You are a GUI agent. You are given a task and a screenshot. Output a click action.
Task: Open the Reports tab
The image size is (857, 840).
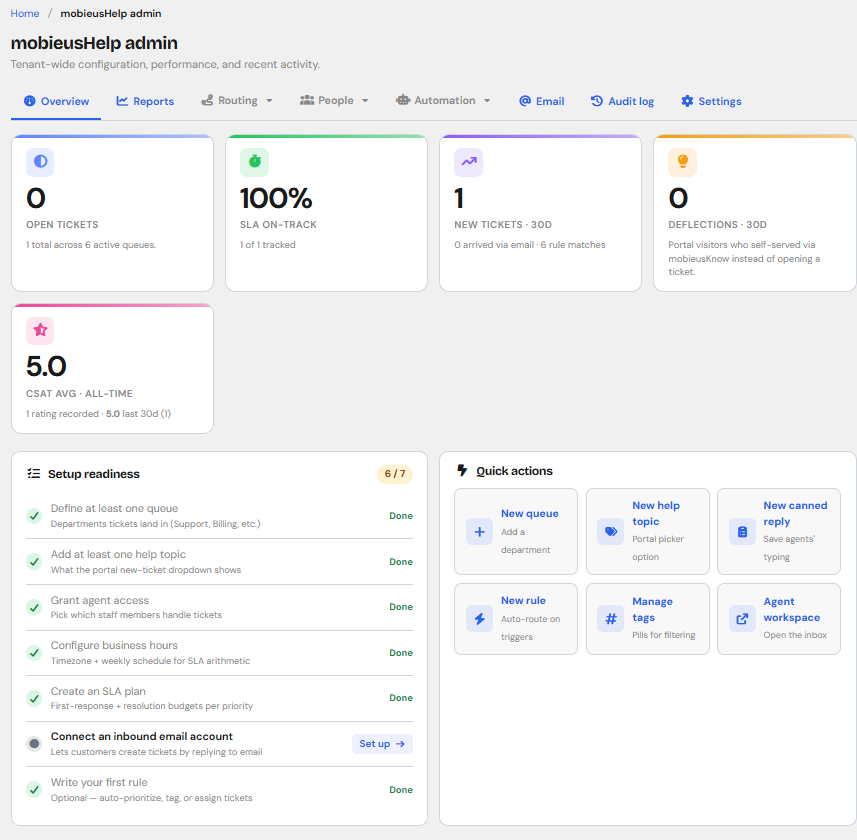click(x=145, y=101)
